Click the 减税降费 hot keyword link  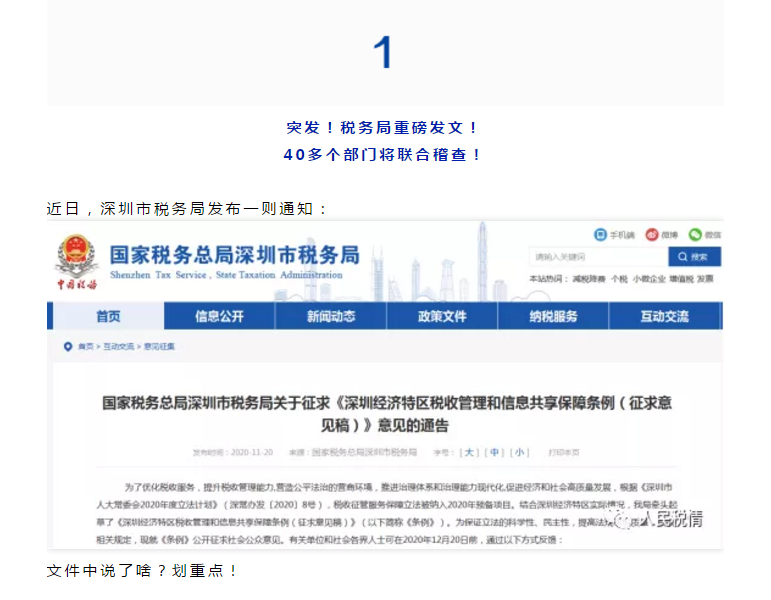[589, 279]
